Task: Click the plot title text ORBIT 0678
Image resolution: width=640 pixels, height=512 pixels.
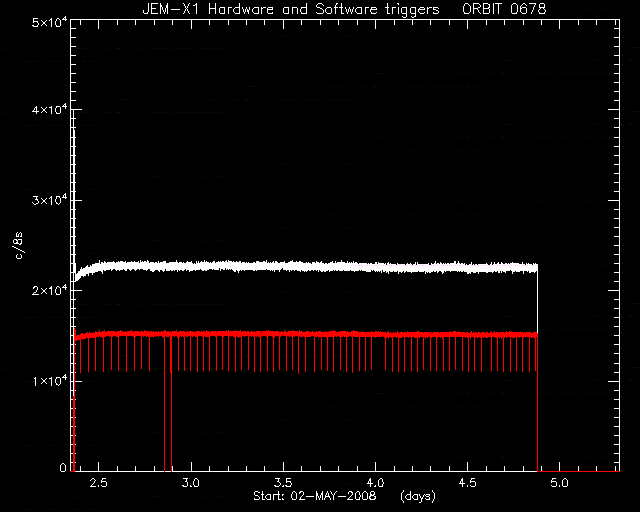Action: pos(504,9)
